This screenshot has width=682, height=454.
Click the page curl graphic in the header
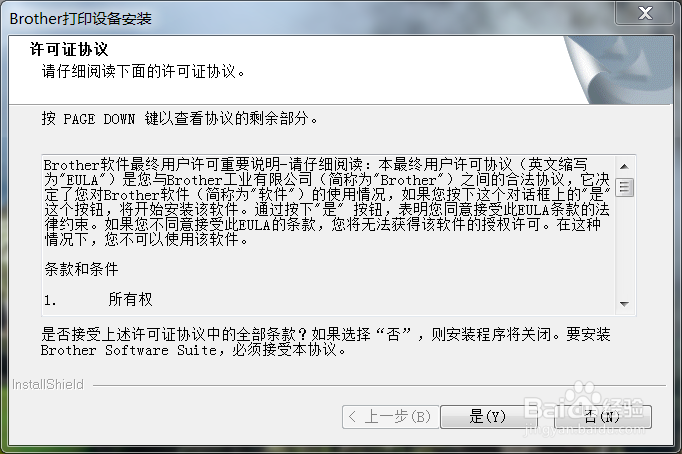point(618,70)
